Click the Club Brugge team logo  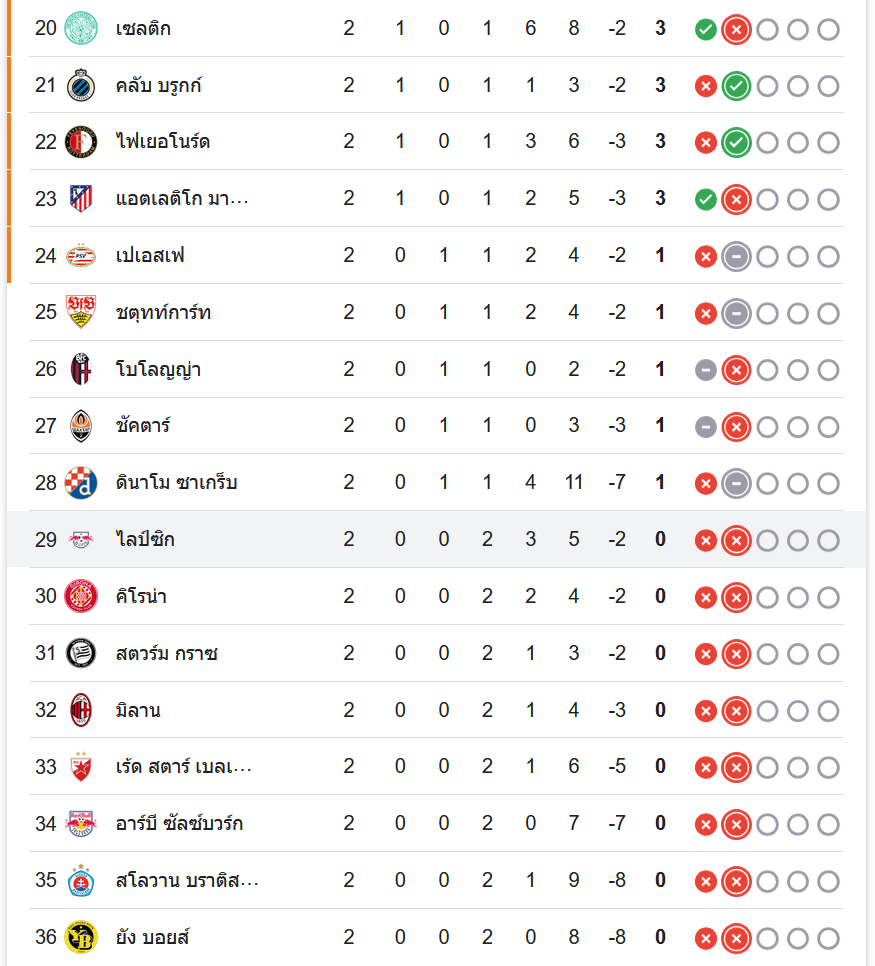80,85
